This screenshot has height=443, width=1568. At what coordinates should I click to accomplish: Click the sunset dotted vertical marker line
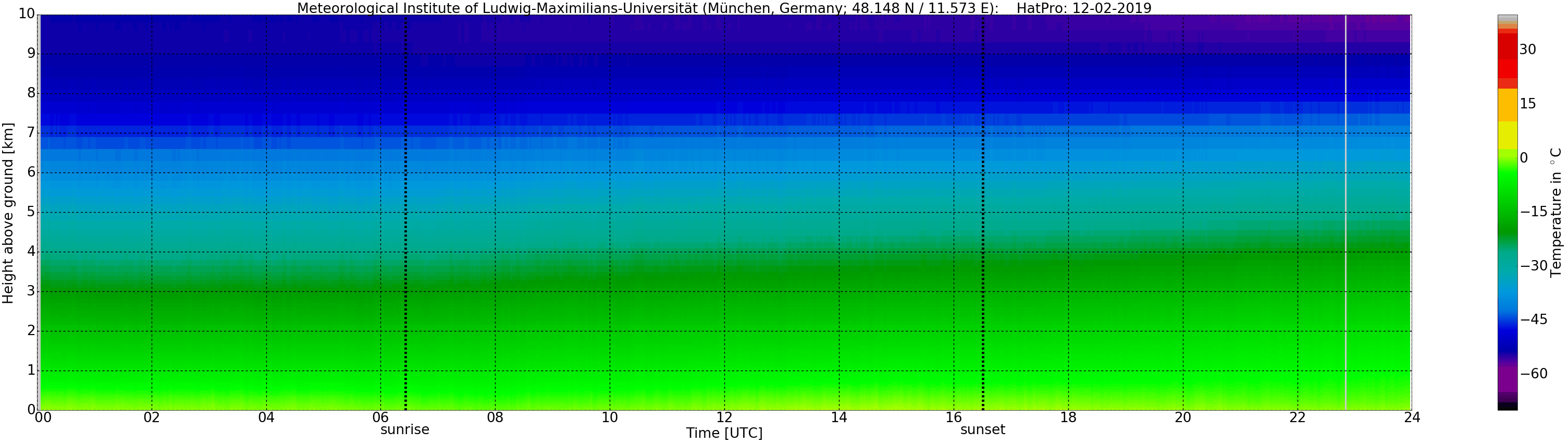click(983, 212)
